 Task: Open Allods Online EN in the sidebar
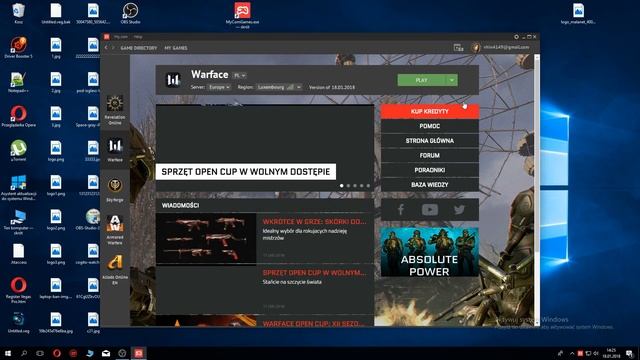coord(115,270)
